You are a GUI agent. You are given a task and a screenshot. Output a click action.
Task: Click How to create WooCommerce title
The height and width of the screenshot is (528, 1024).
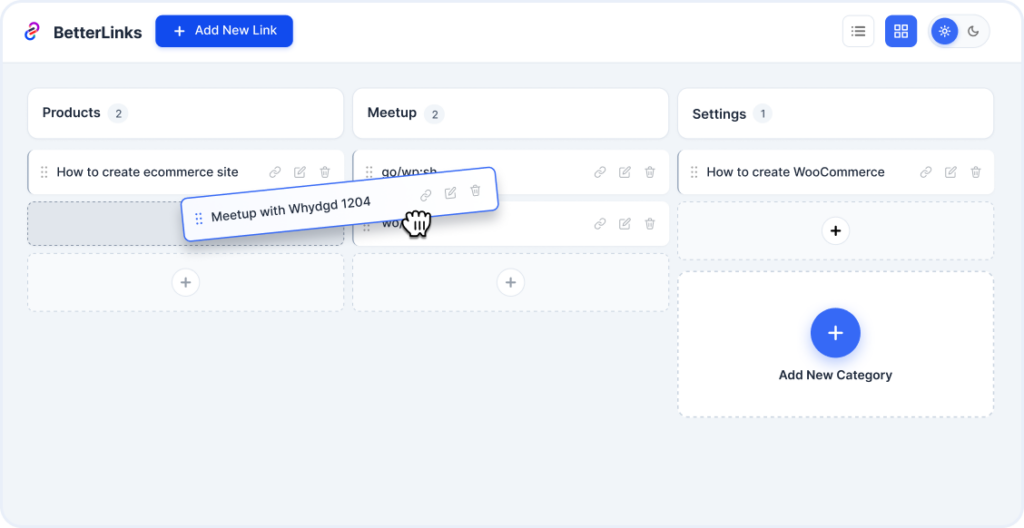[795, 173]
